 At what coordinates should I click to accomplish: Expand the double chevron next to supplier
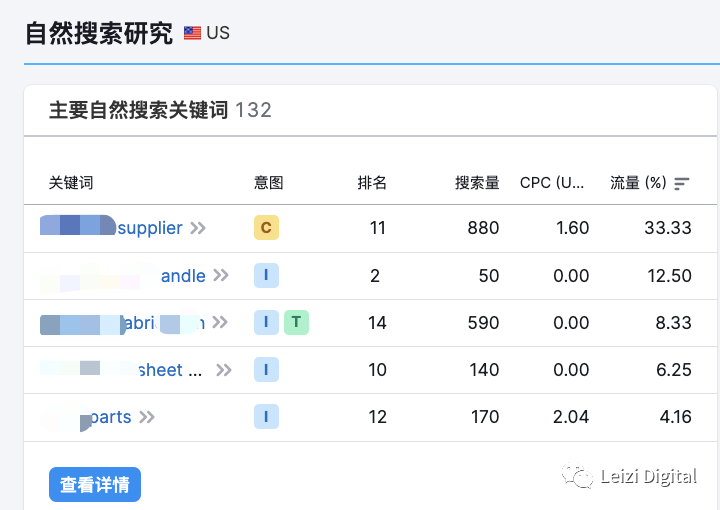(x=198, y=228)
